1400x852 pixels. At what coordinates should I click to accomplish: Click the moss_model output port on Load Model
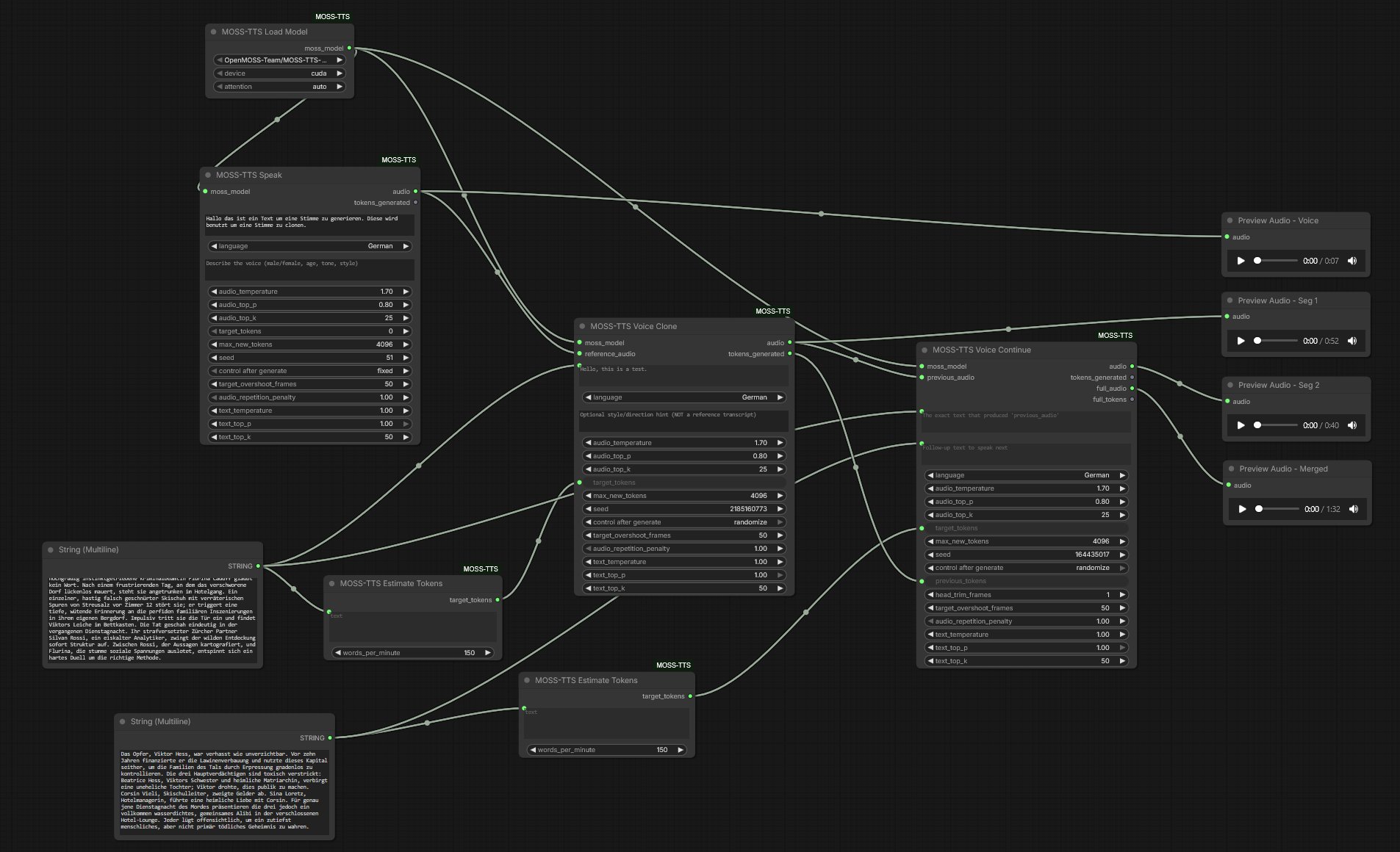(x=349, y=48)
